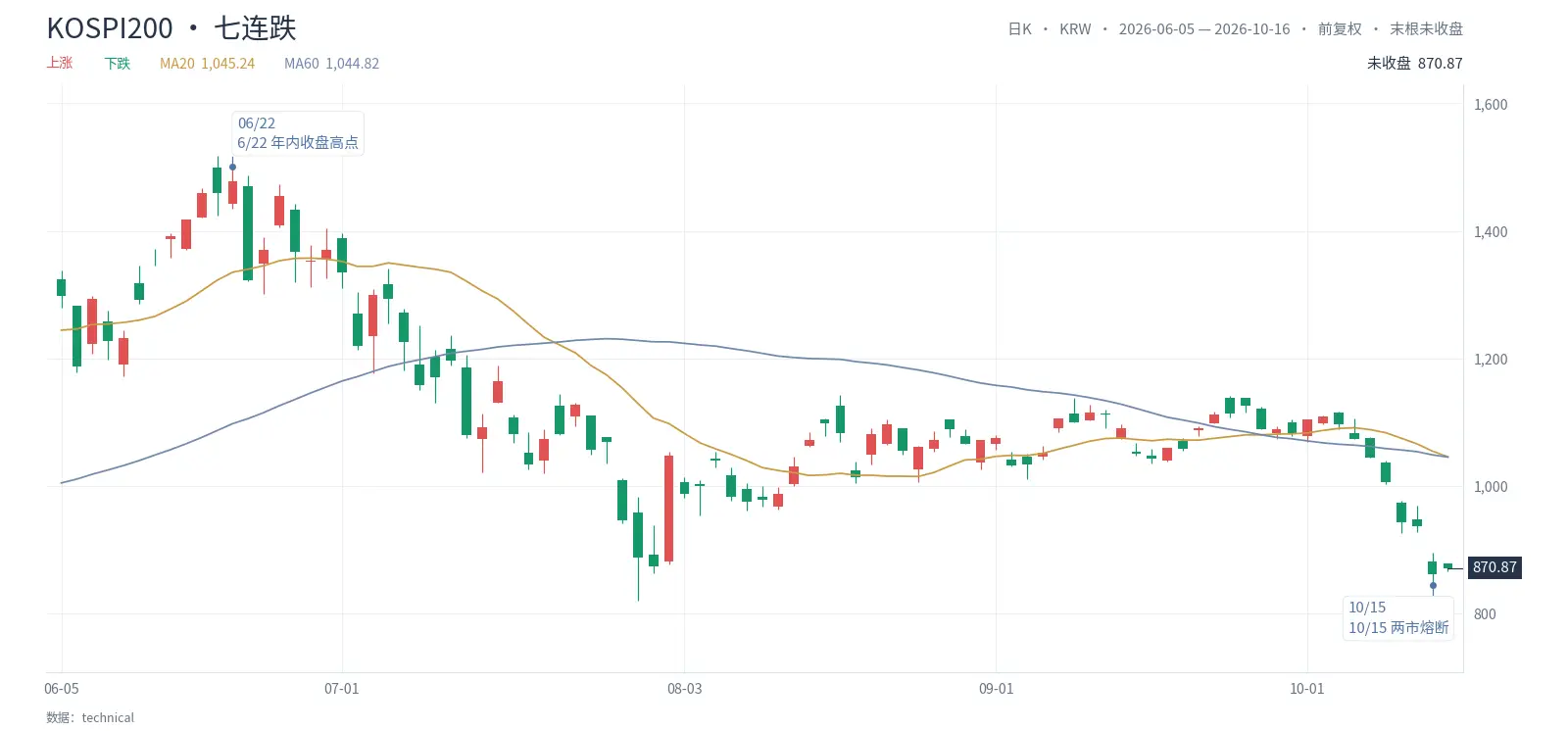Viewport: 1568px width, 731px height.
Task: Select the 08-03 date axis label
Action: [684, 689]
